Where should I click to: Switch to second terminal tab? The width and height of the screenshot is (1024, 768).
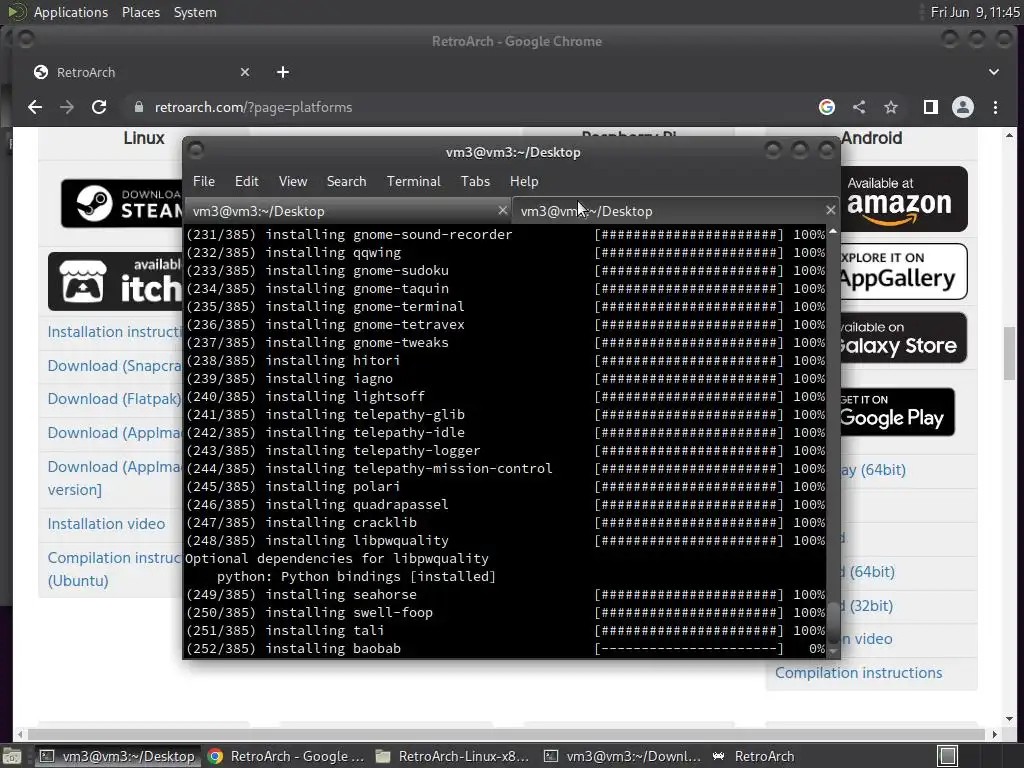[x=675, y=211]
